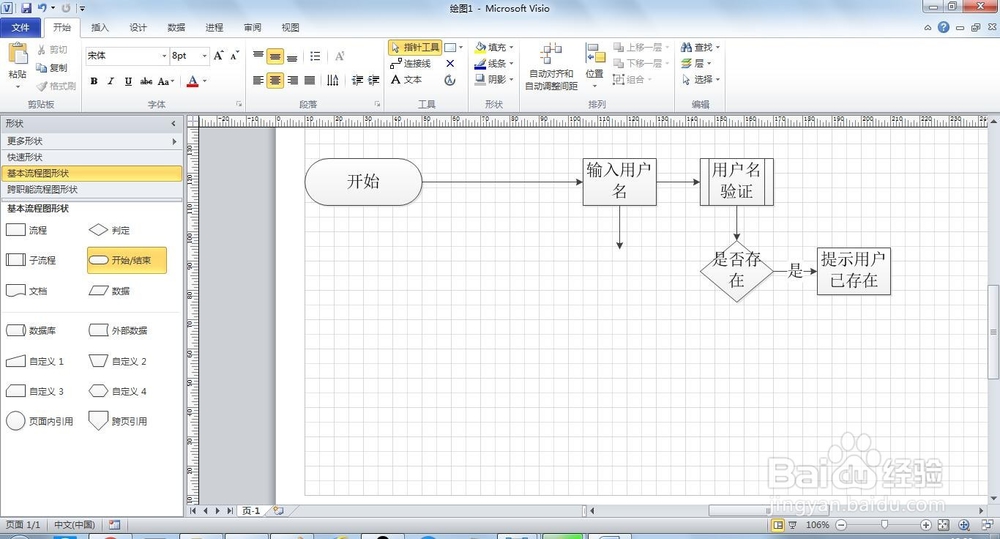Switch to the Data (数据) tab
1000x539 pixels.
(176, 27)
